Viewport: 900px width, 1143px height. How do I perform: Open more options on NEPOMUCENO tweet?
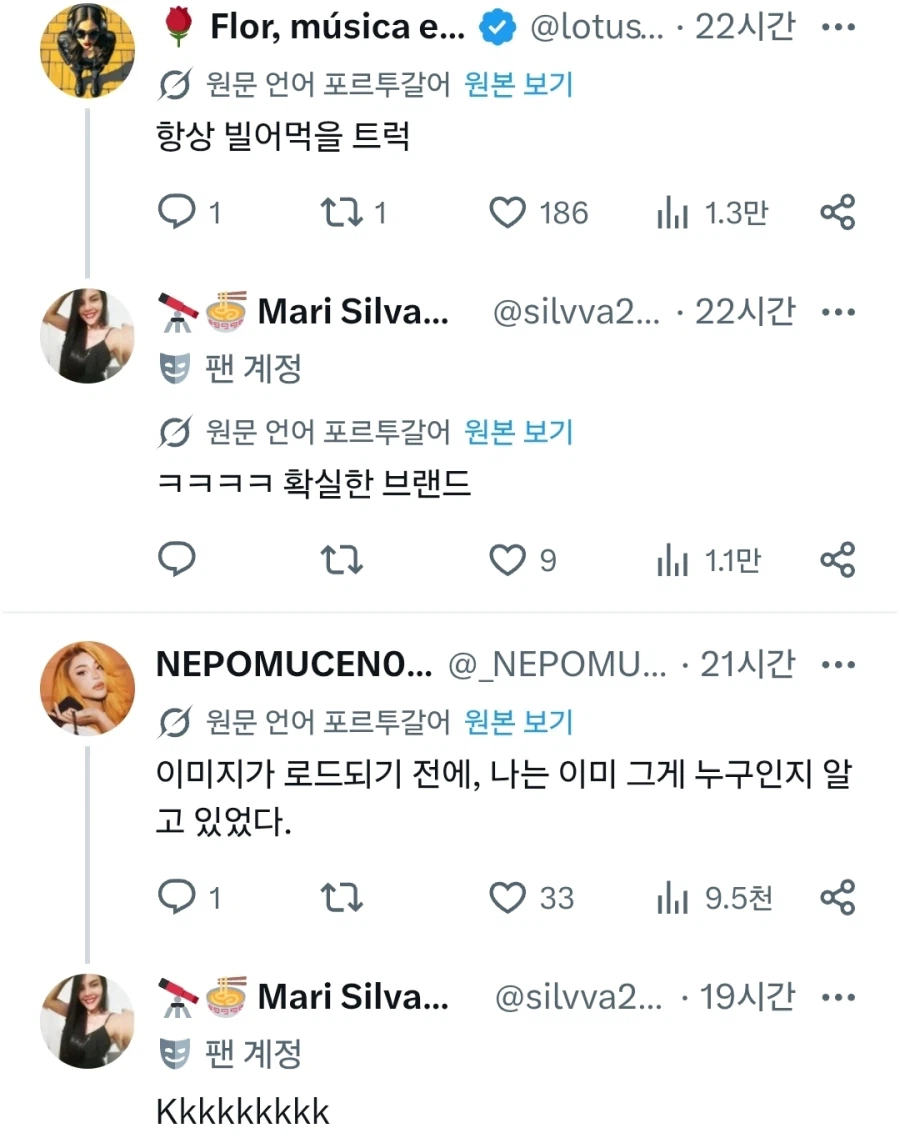(838, 664)
